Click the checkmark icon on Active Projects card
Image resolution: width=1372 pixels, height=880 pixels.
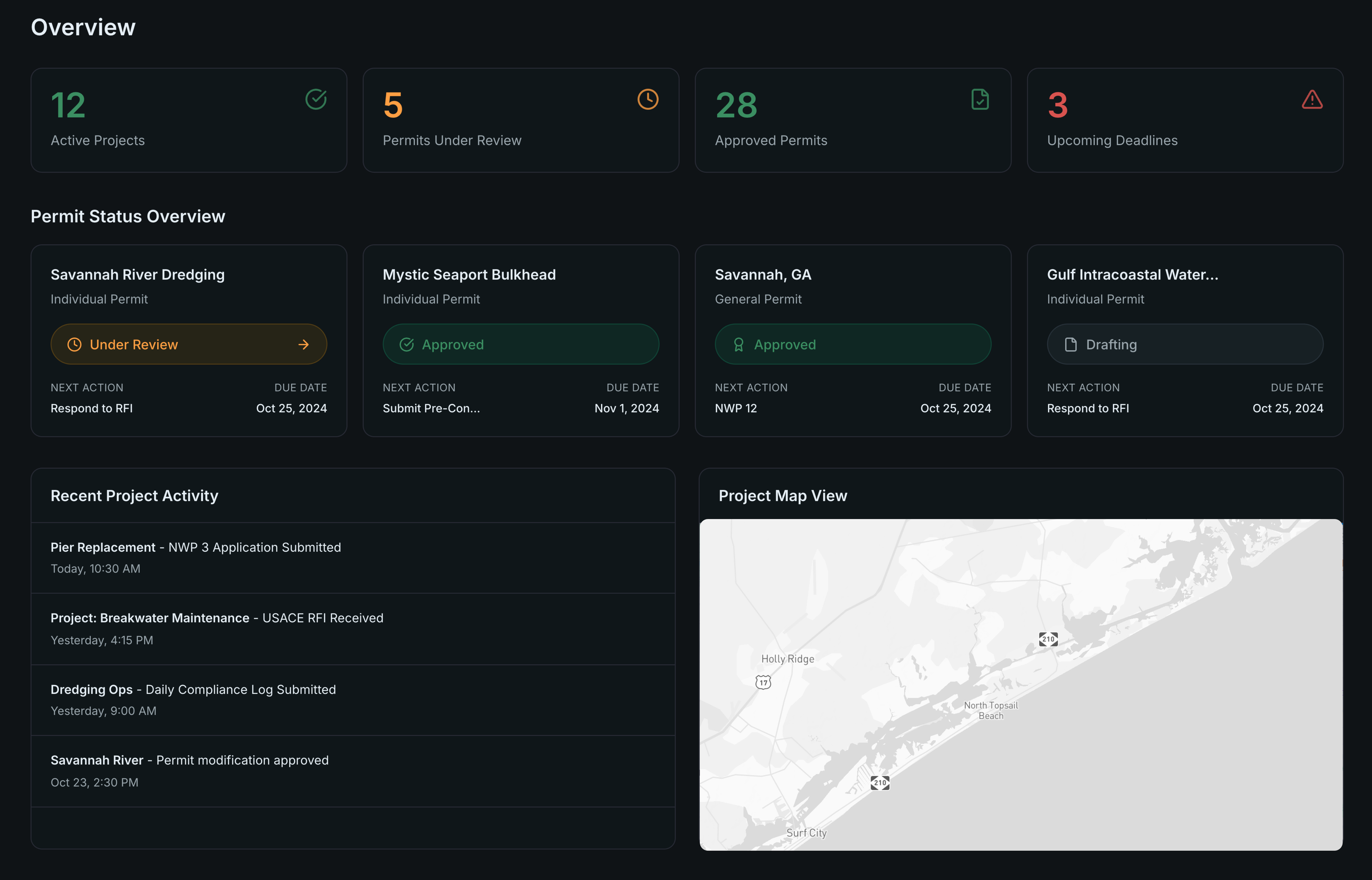[x=317, y=99]
